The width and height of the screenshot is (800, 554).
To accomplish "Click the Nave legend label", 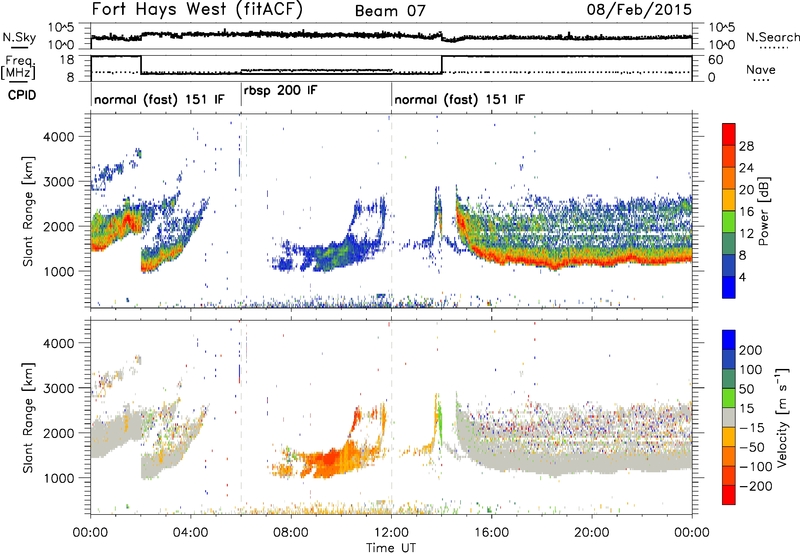I will [x=761, y=69].
